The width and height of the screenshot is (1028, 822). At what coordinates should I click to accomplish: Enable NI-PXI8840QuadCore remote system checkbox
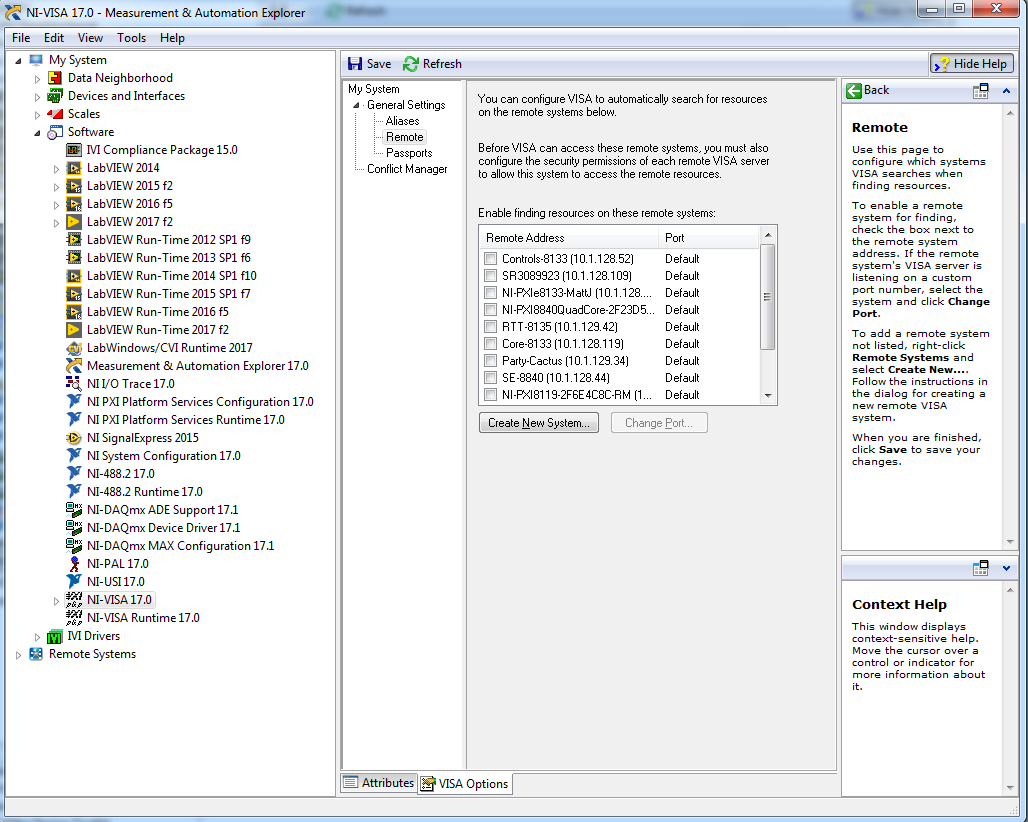tap(490, 310)
